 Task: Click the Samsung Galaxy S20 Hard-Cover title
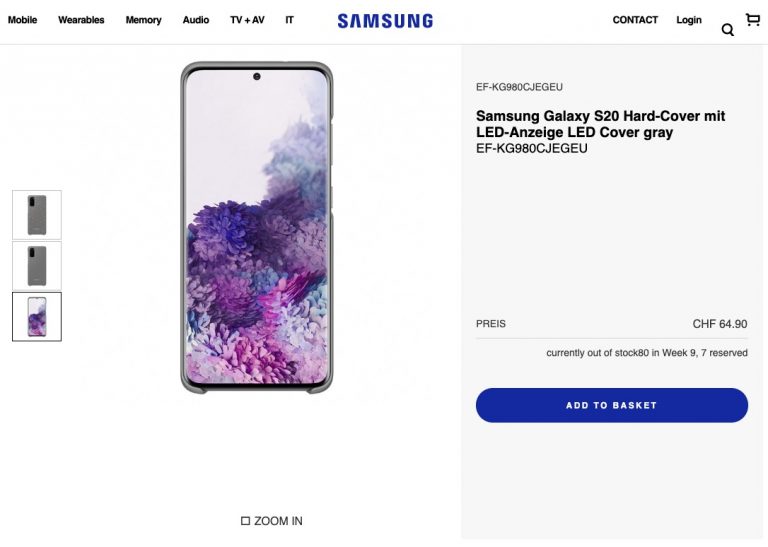(600, 124)
